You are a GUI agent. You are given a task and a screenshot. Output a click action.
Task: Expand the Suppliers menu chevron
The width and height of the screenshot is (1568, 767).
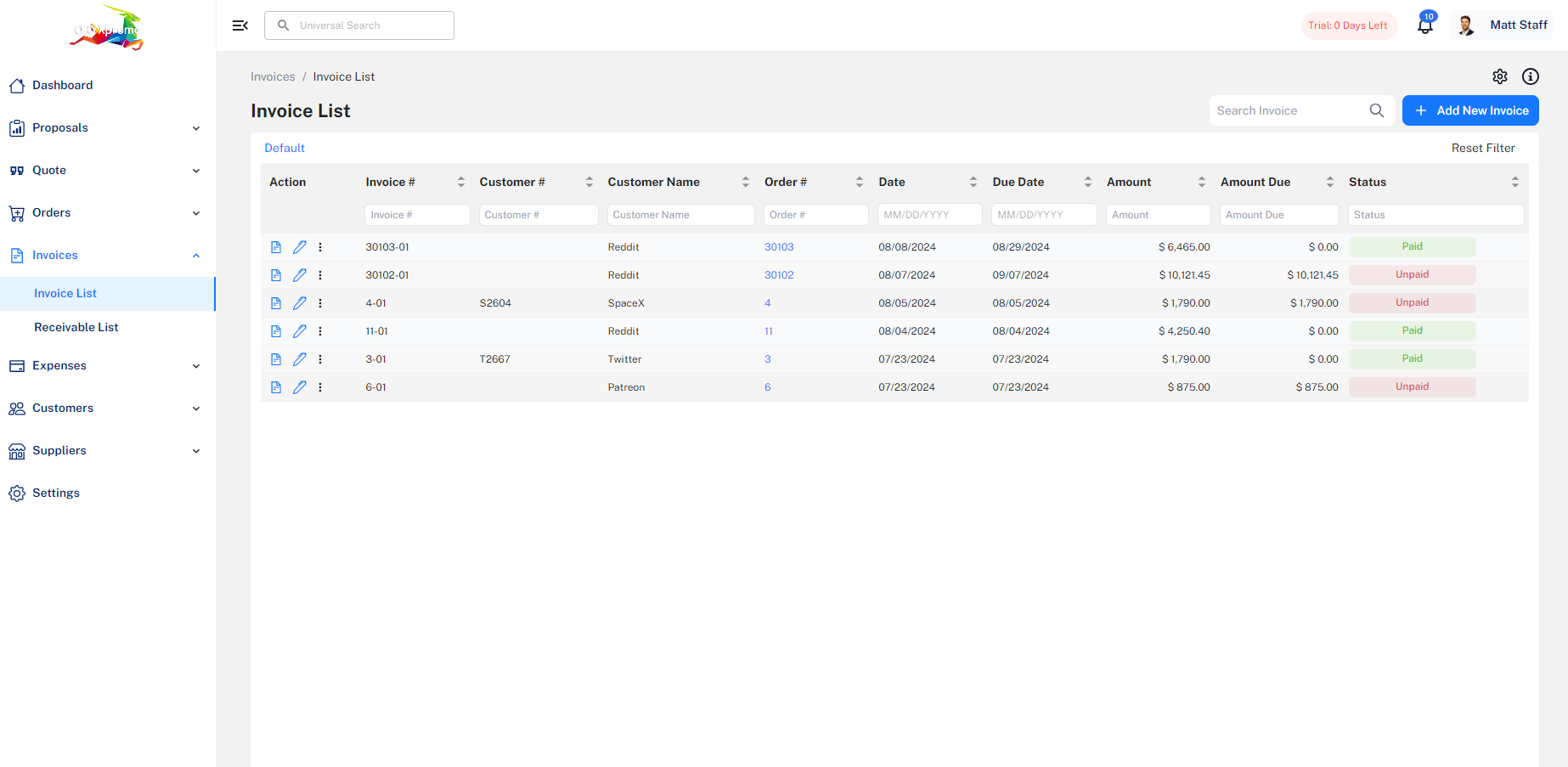(x=196, y=451)
